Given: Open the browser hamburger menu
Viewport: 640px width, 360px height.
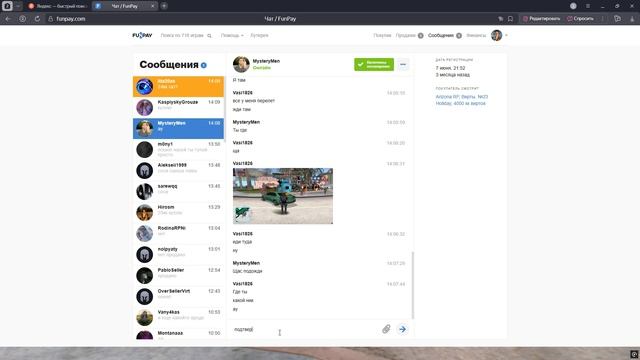Looking at the screenshot, I should pos(588,6).
